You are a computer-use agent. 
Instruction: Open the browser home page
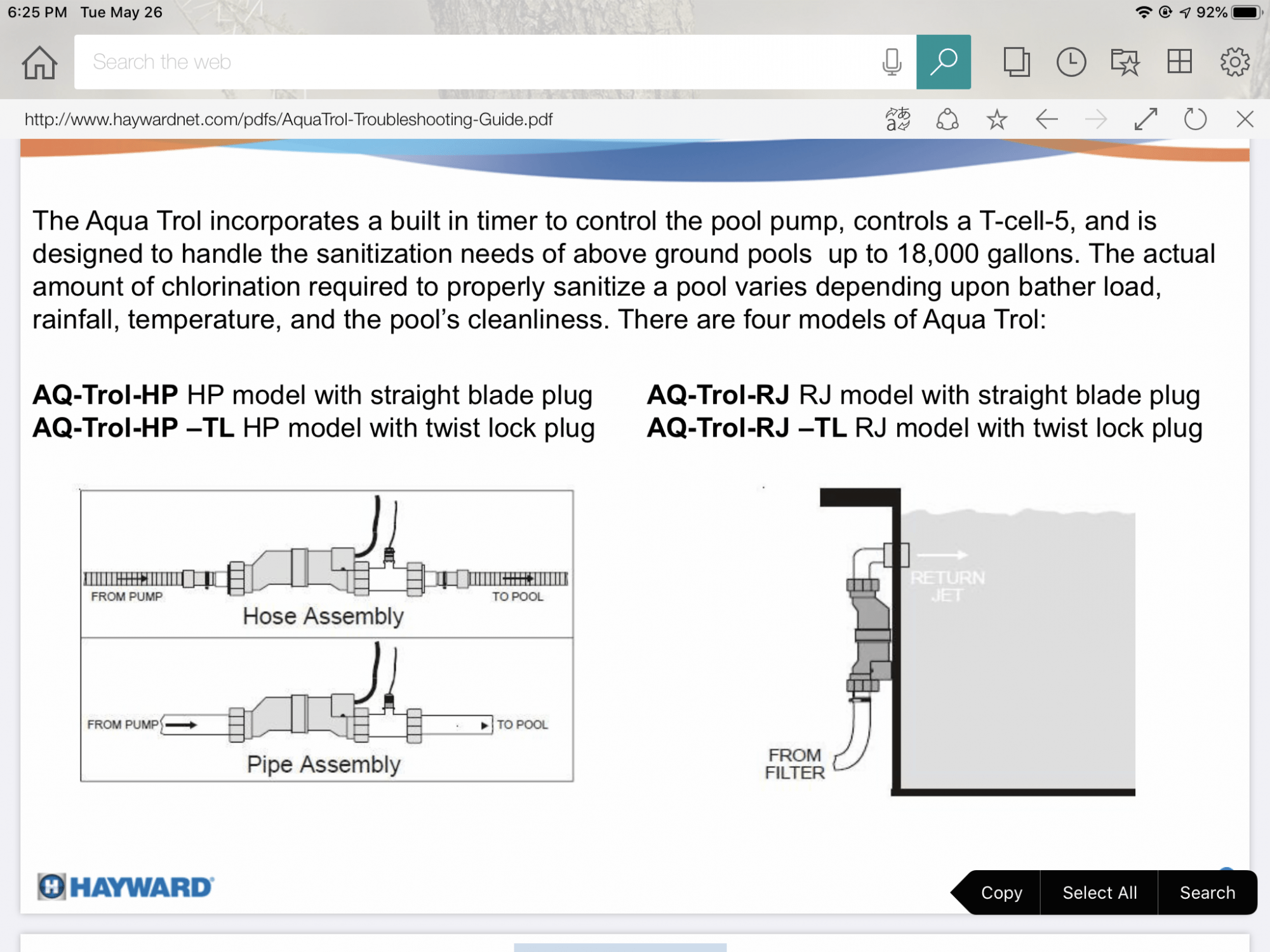click(39, 62)
